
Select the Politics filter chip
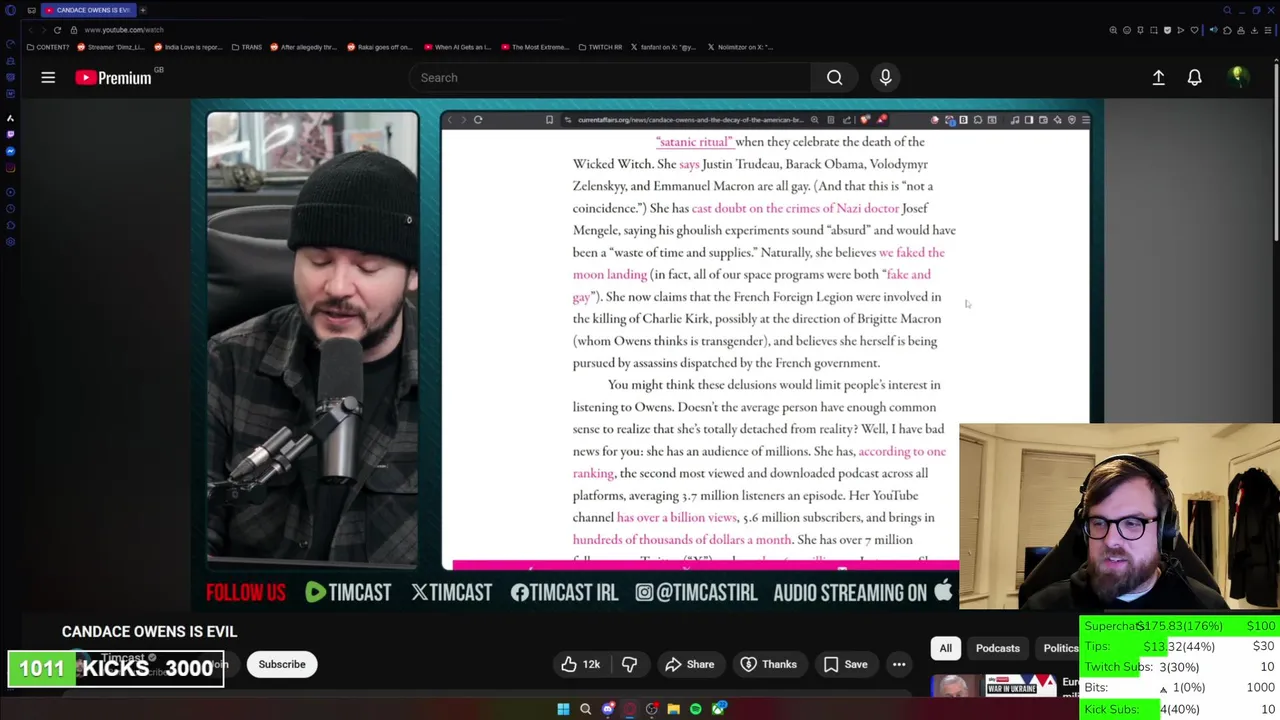click(x=1060, y=648)
